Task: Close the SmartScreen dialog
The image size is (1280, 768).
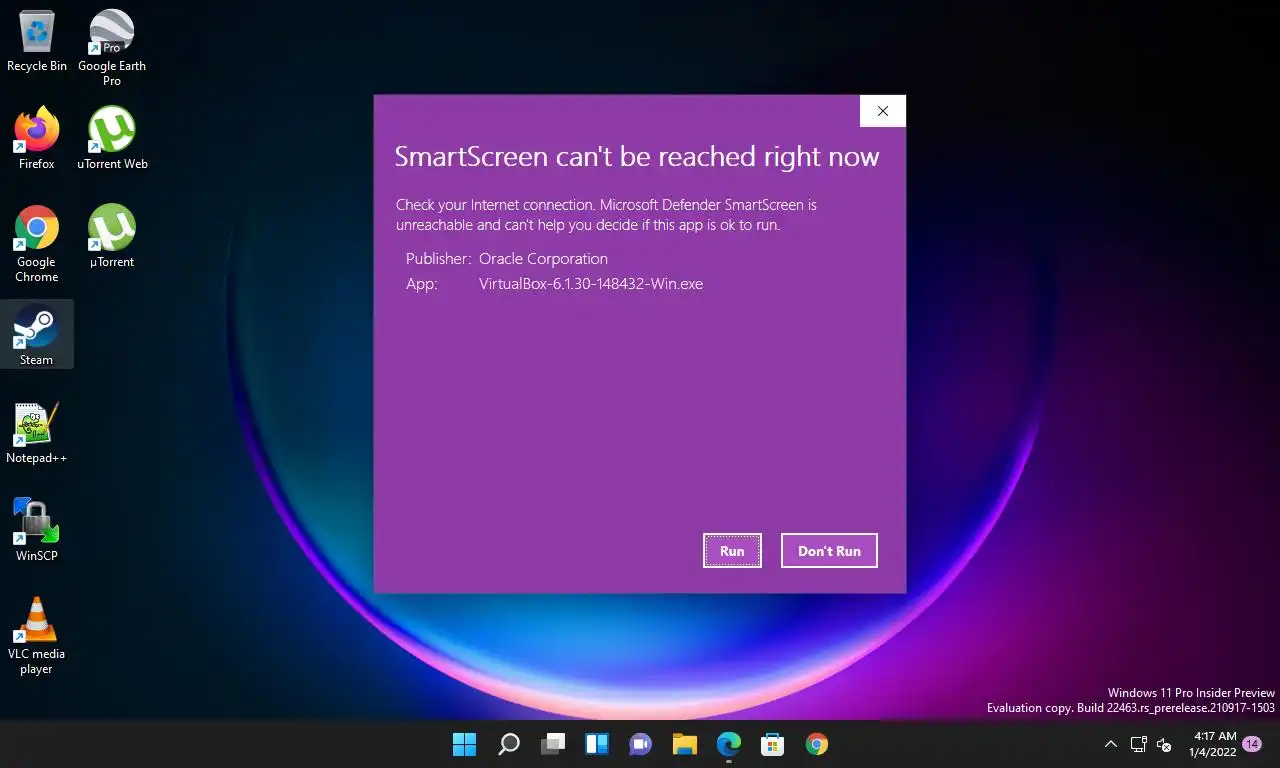Action: pos(882,111)
